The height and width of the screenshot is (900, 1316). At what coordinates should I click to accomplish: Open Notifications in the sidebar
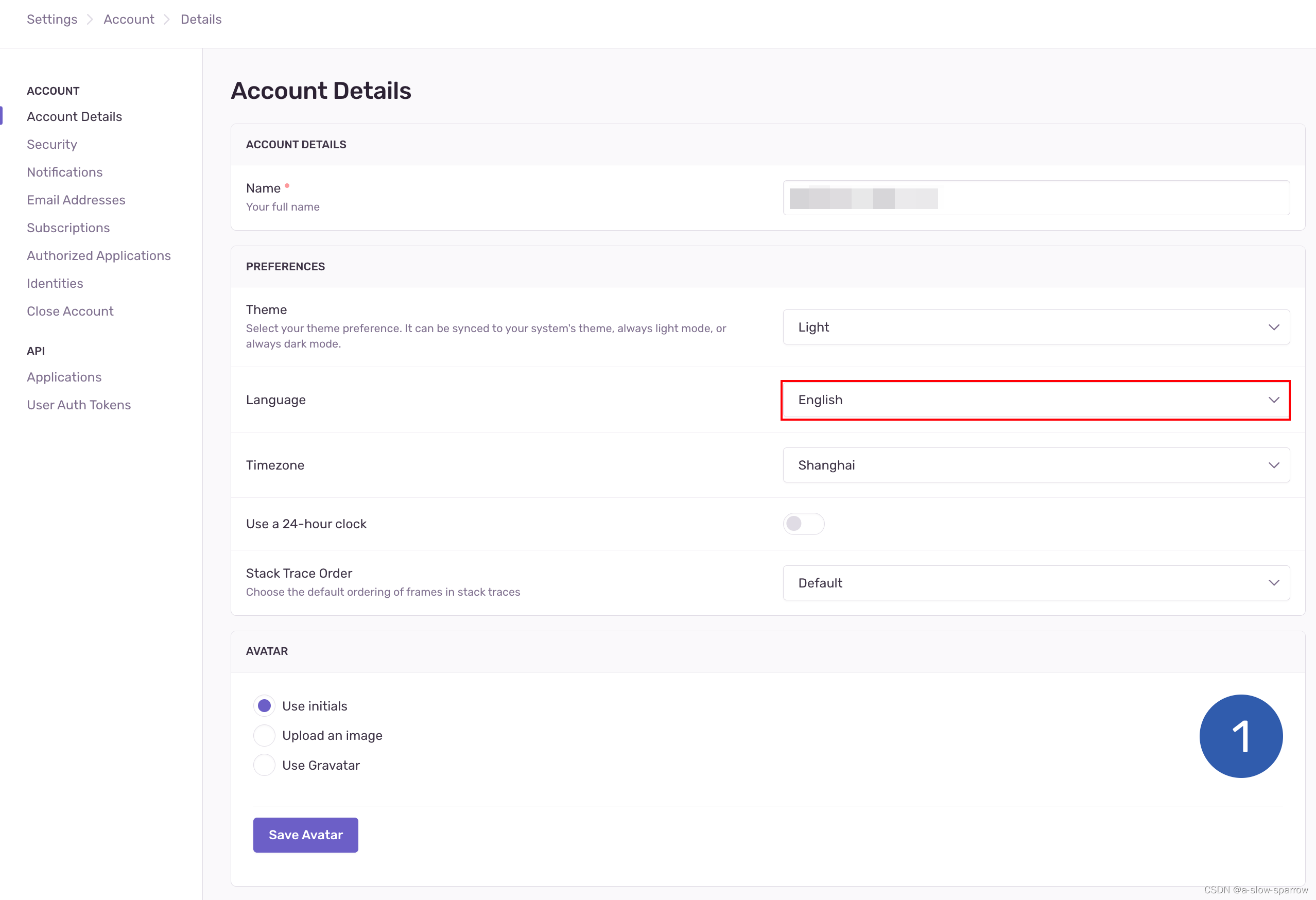(x=64, y=172)
